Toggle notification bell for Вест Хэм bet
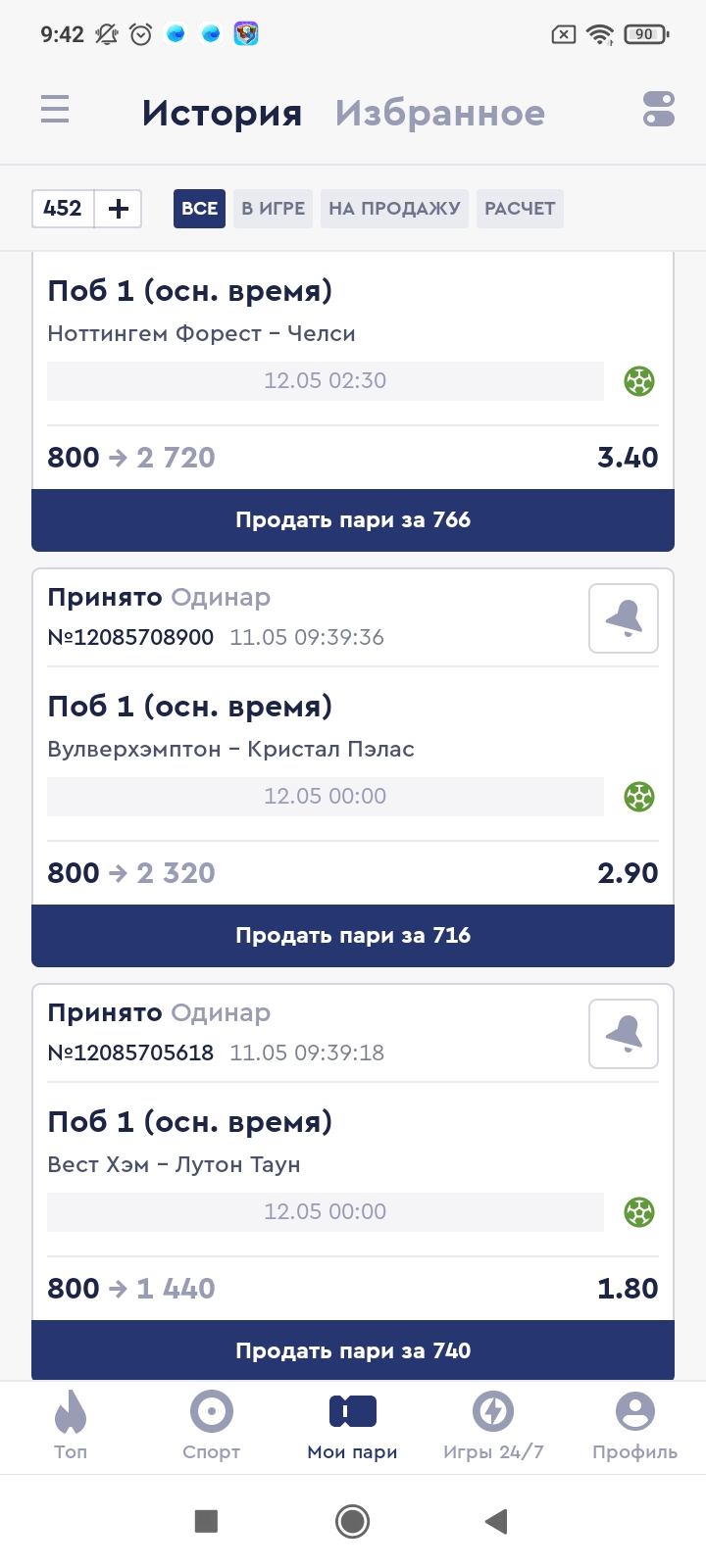This screenshot has height=1568, width=706. click(624, 1034)
